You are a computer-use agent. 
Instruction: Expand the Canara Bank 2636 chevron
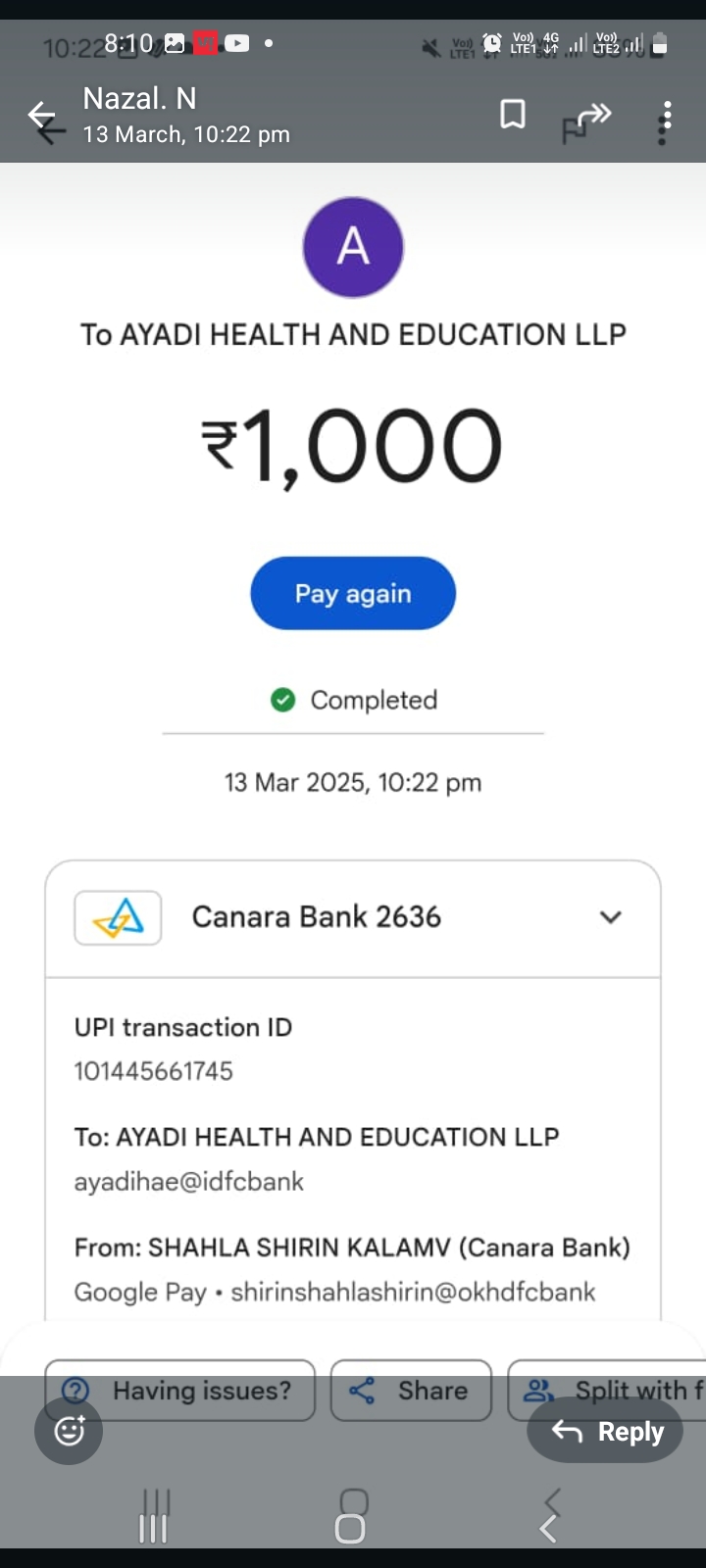click(610, 917)
